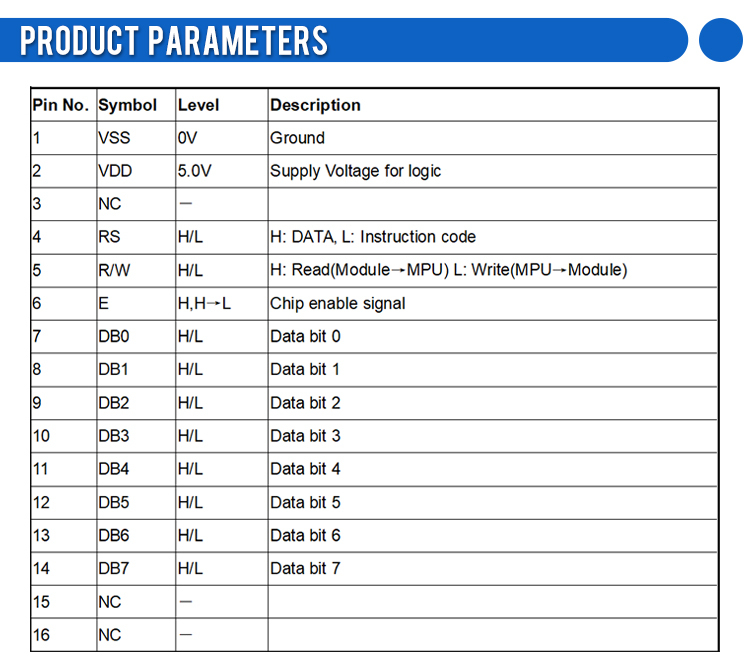Select the Chip enable signal description
The width and height of the screenshot is (750, 665).
(x=338, y=303)
